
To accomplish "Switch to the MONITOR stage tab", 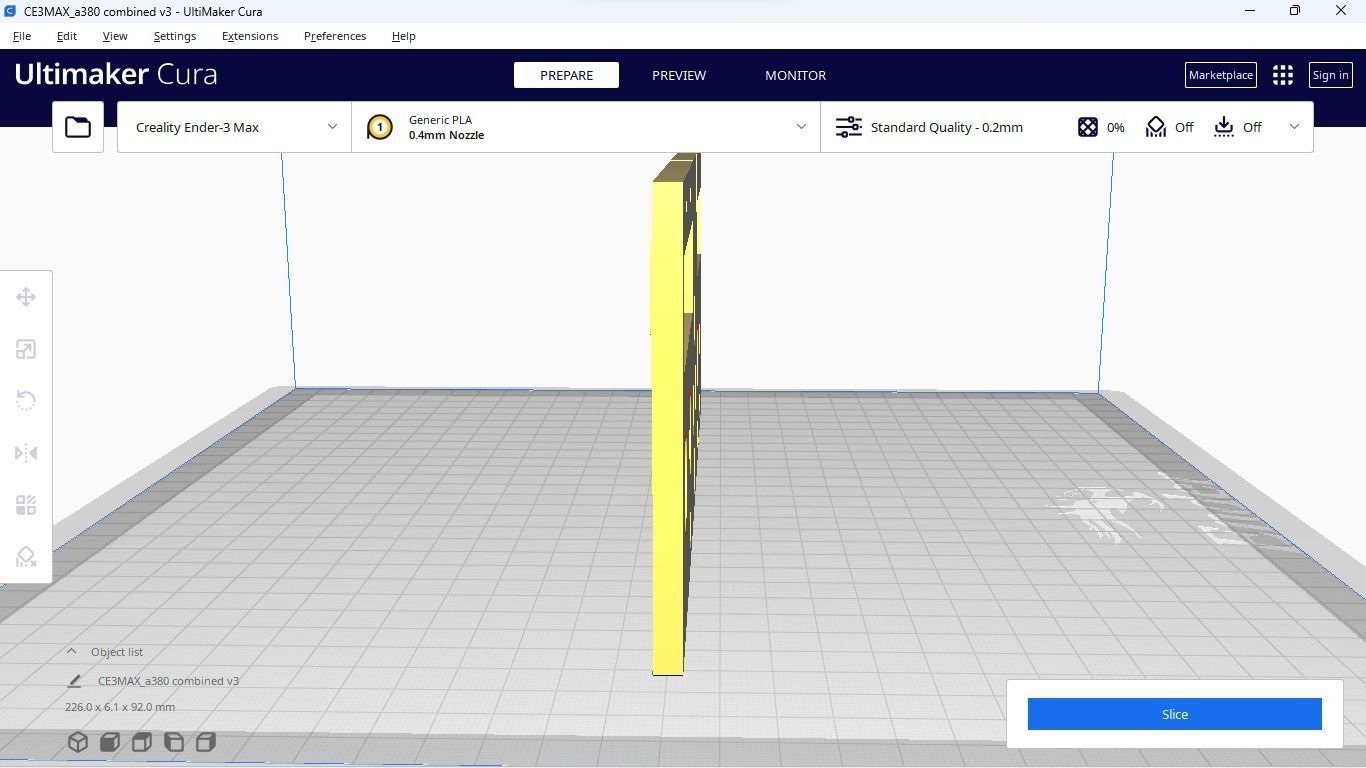I will tap(795, 75).
